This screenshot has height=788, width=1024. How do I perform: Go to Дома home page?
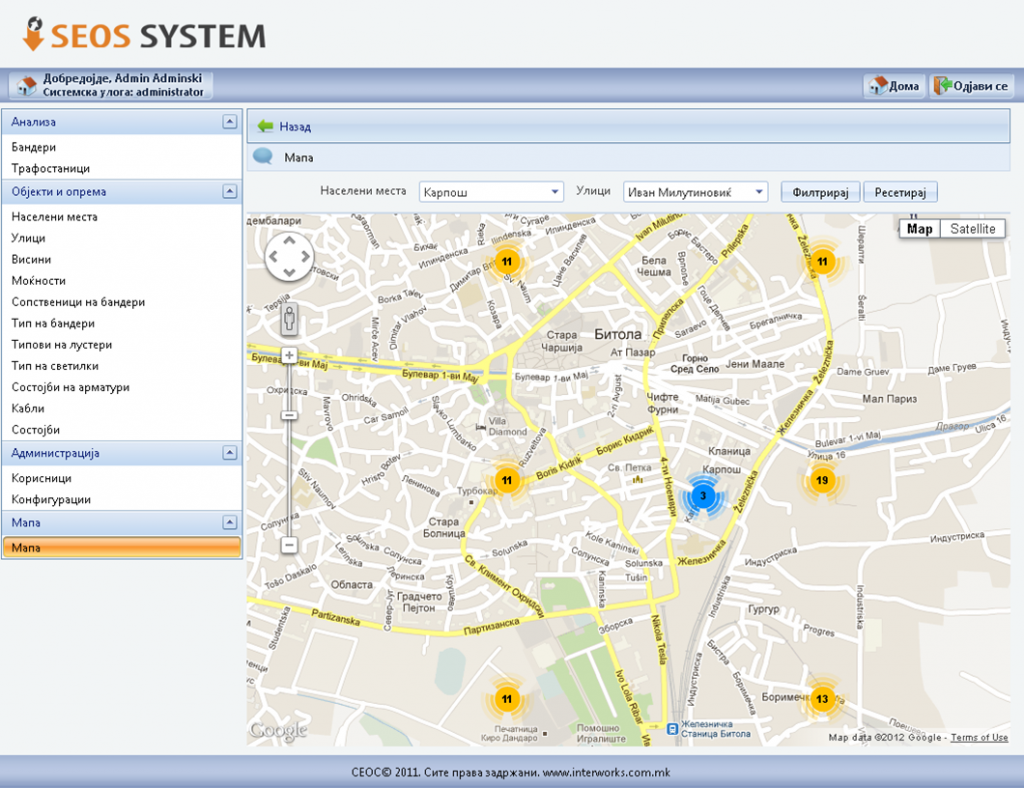pyautogui.click(x=895, y=86)
